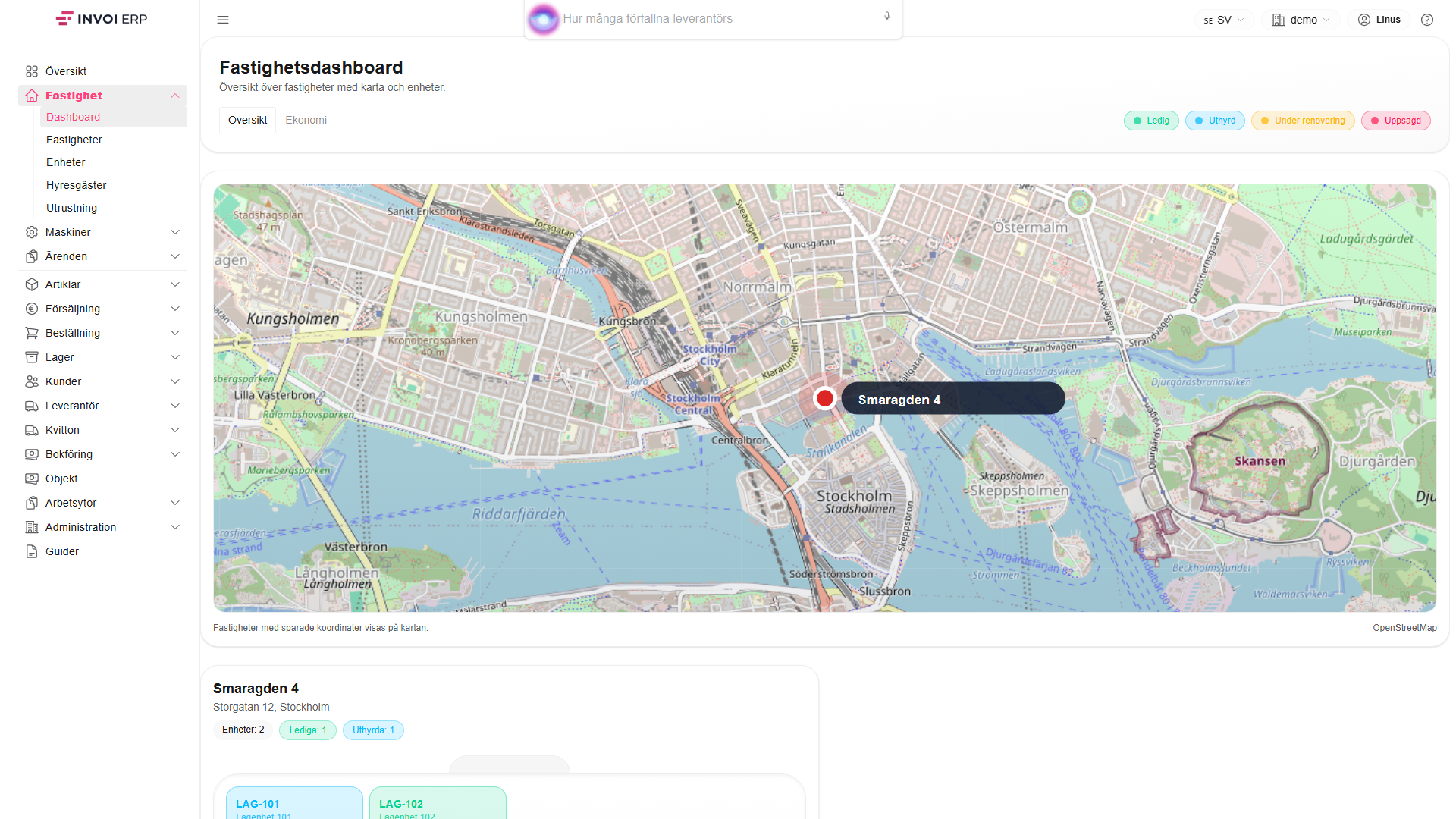The image size is (1456, 819).
Task: Click the Administration building icon
Action: pyautogui.click(x=32, y=527)
